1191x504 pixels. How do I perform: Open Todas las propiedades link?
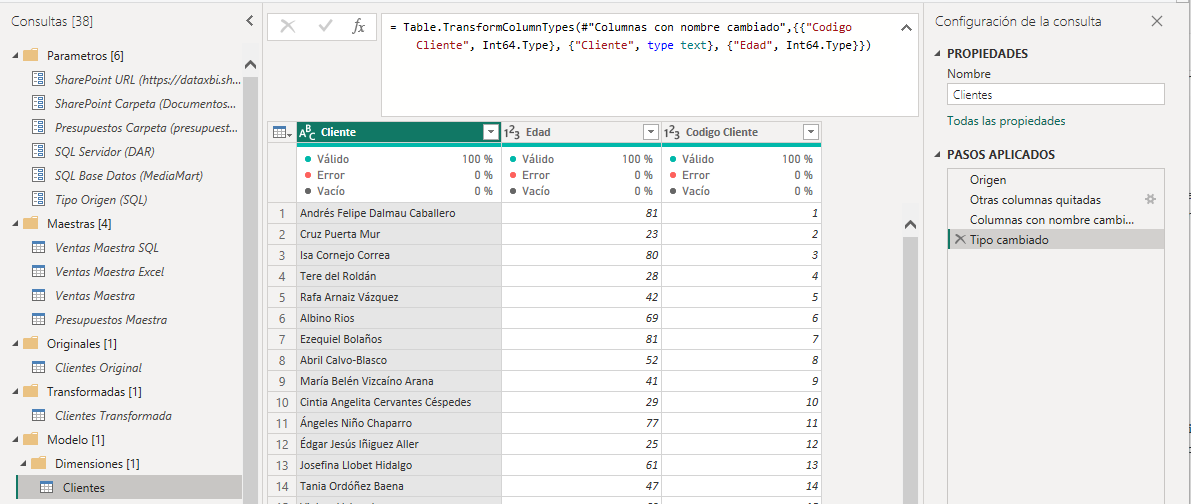coord(1006,121)
